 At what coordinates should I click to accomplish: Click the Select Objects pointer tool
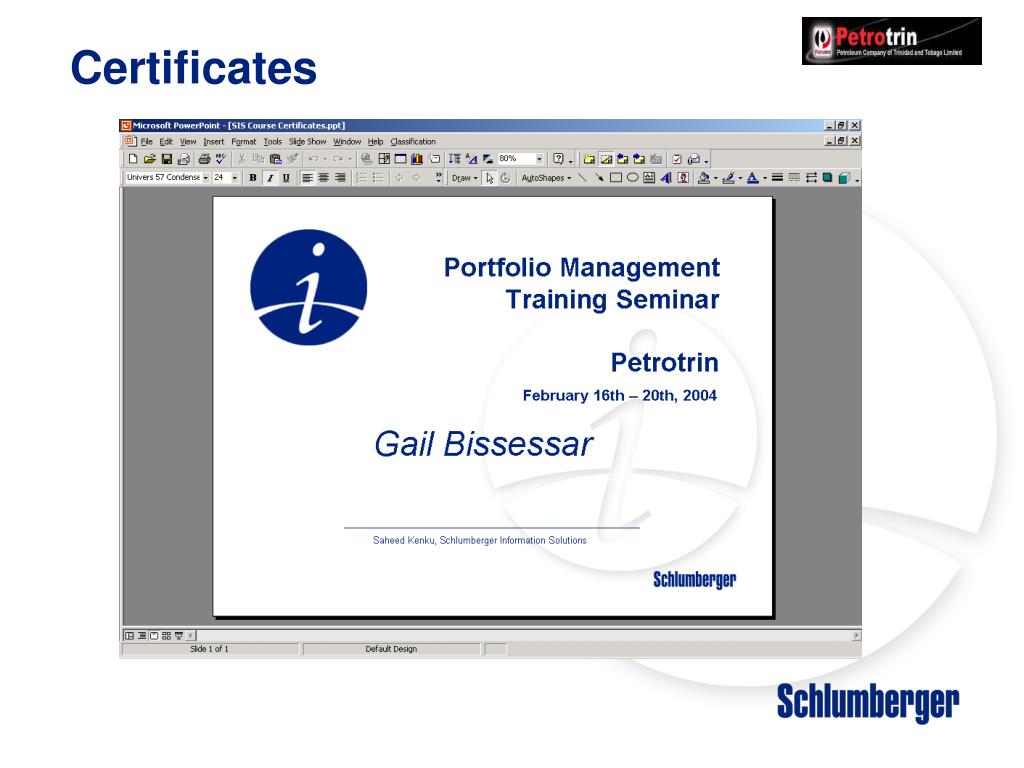point(490,178)
